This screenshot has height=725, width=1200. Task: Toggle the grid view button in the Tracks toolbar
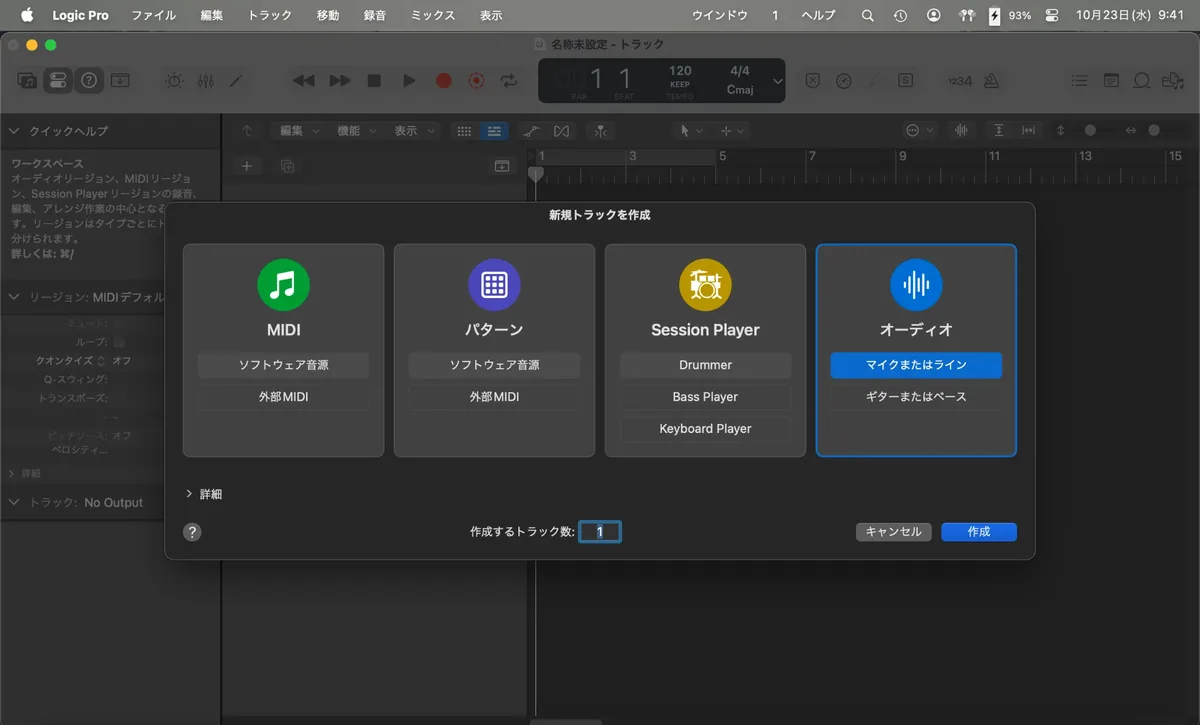click(x=464, y=131)
